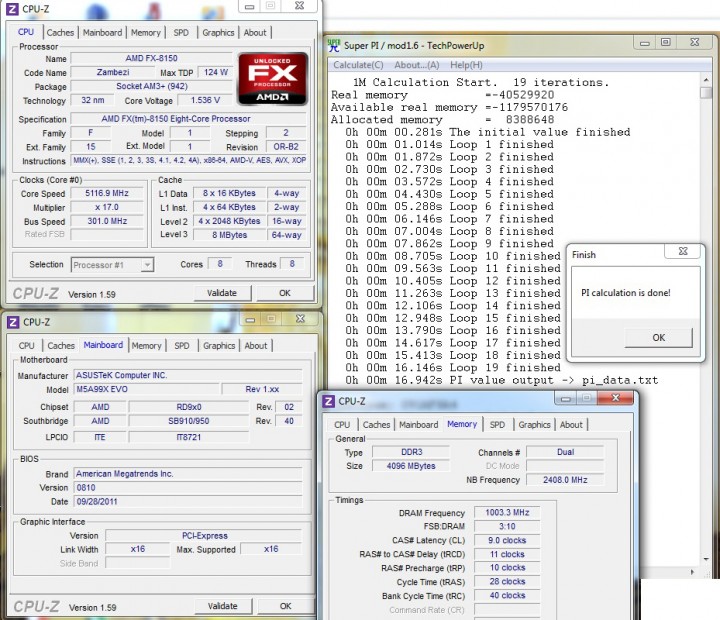This screenshot has height=620, width=720.
Task: Open Graphics tab in Memory CPU-Z window
Action: point(534,425)
